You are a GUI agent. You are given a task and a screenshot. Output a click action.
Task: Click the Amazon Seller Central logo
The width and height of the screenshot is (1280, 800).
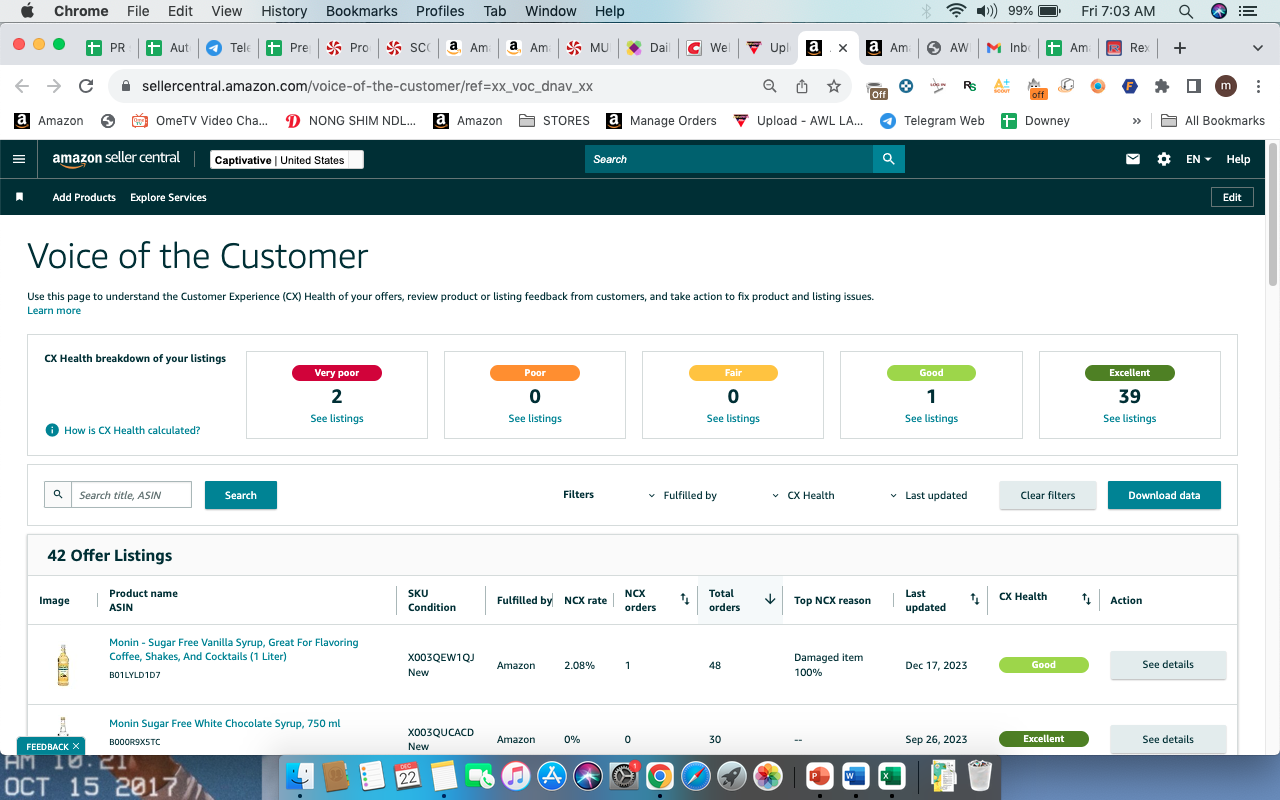(116, 159)
